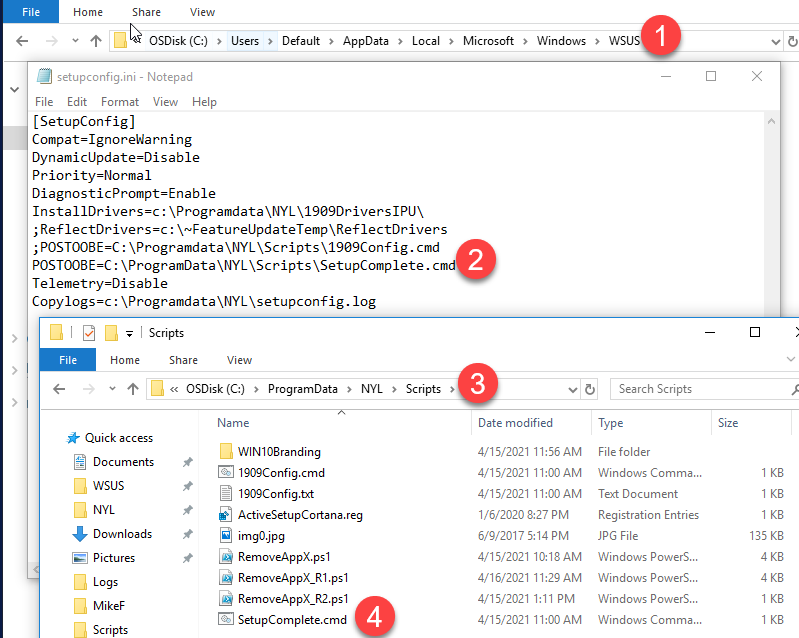Select ActiveSetupCortana.reg file
The image size is (799, 638).
pos(300,515)
